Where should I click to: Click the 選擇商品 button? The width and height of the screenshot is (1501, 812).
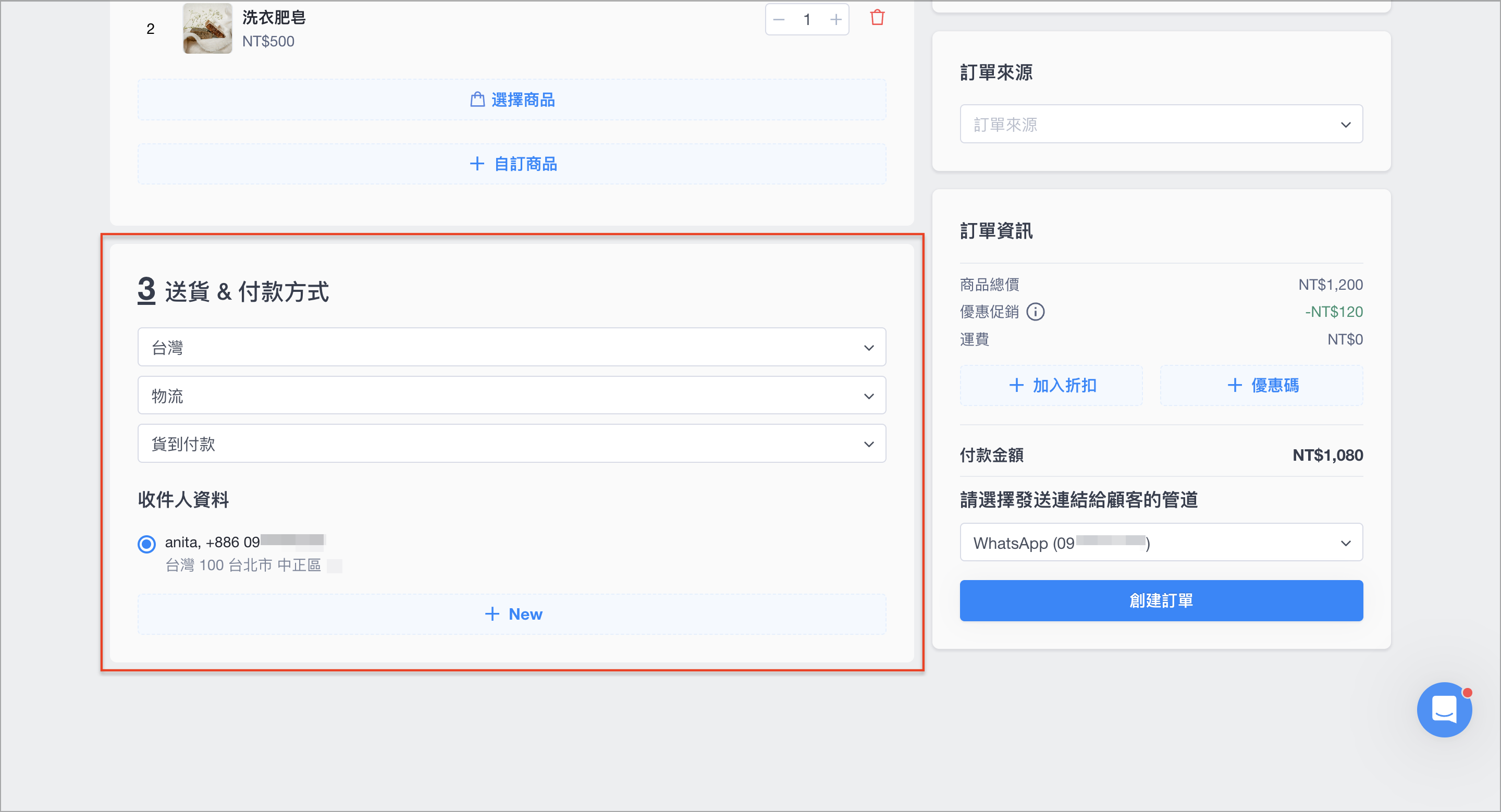512,100
